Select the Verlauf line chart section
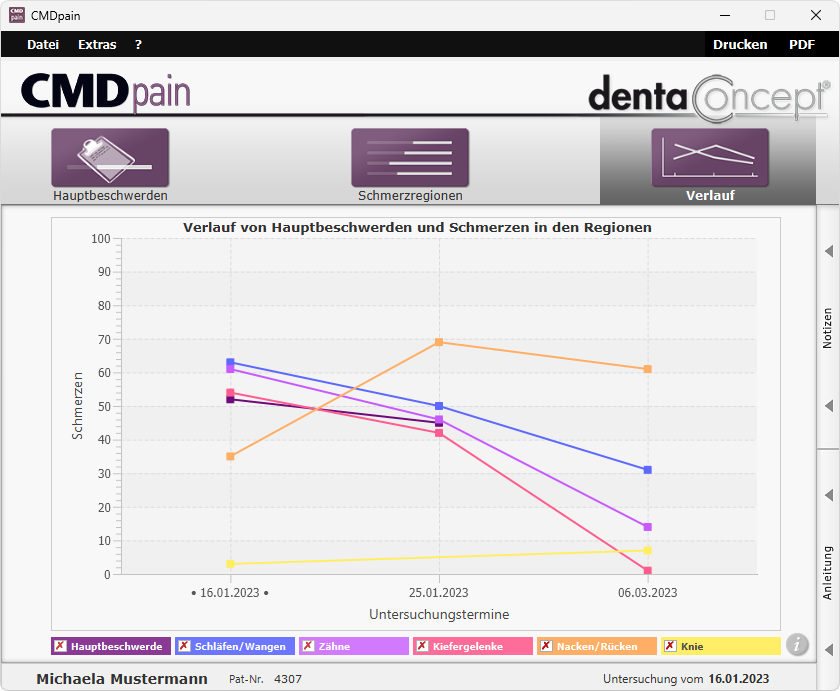840x691 pixels. 710,158
